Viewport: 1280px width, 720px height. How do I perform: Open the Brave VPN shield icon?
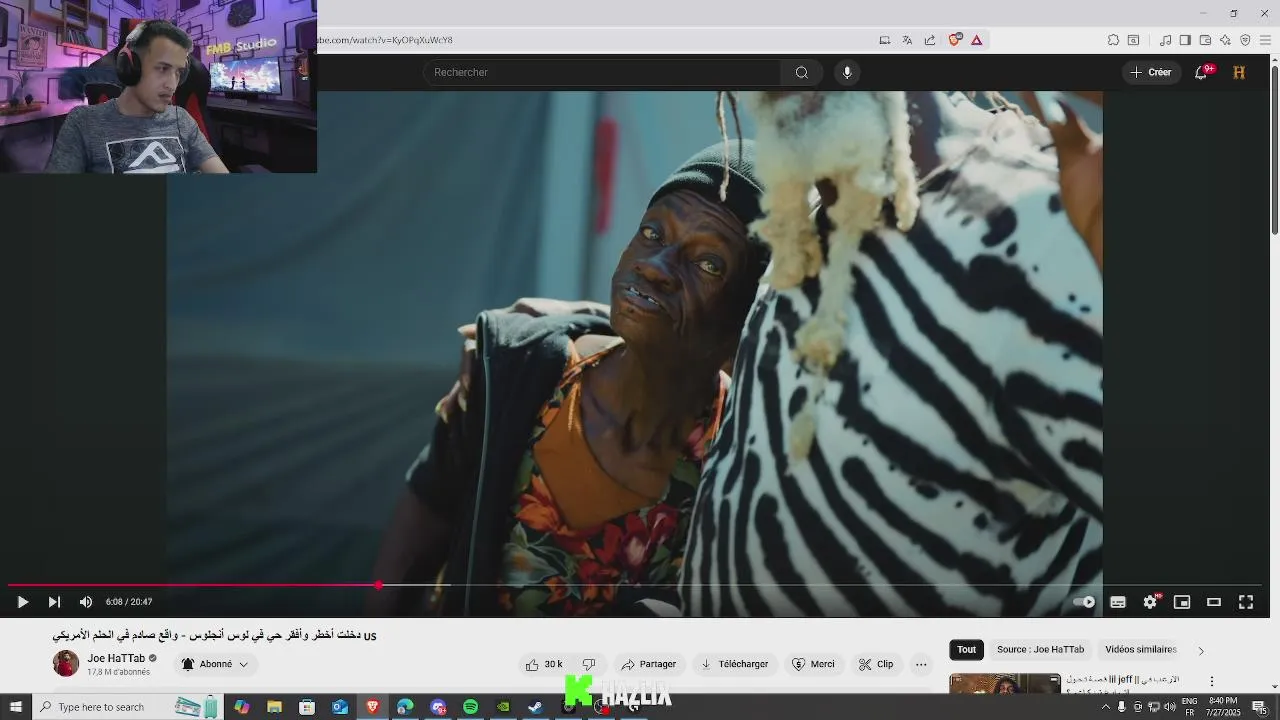(x=1245, y=40)
